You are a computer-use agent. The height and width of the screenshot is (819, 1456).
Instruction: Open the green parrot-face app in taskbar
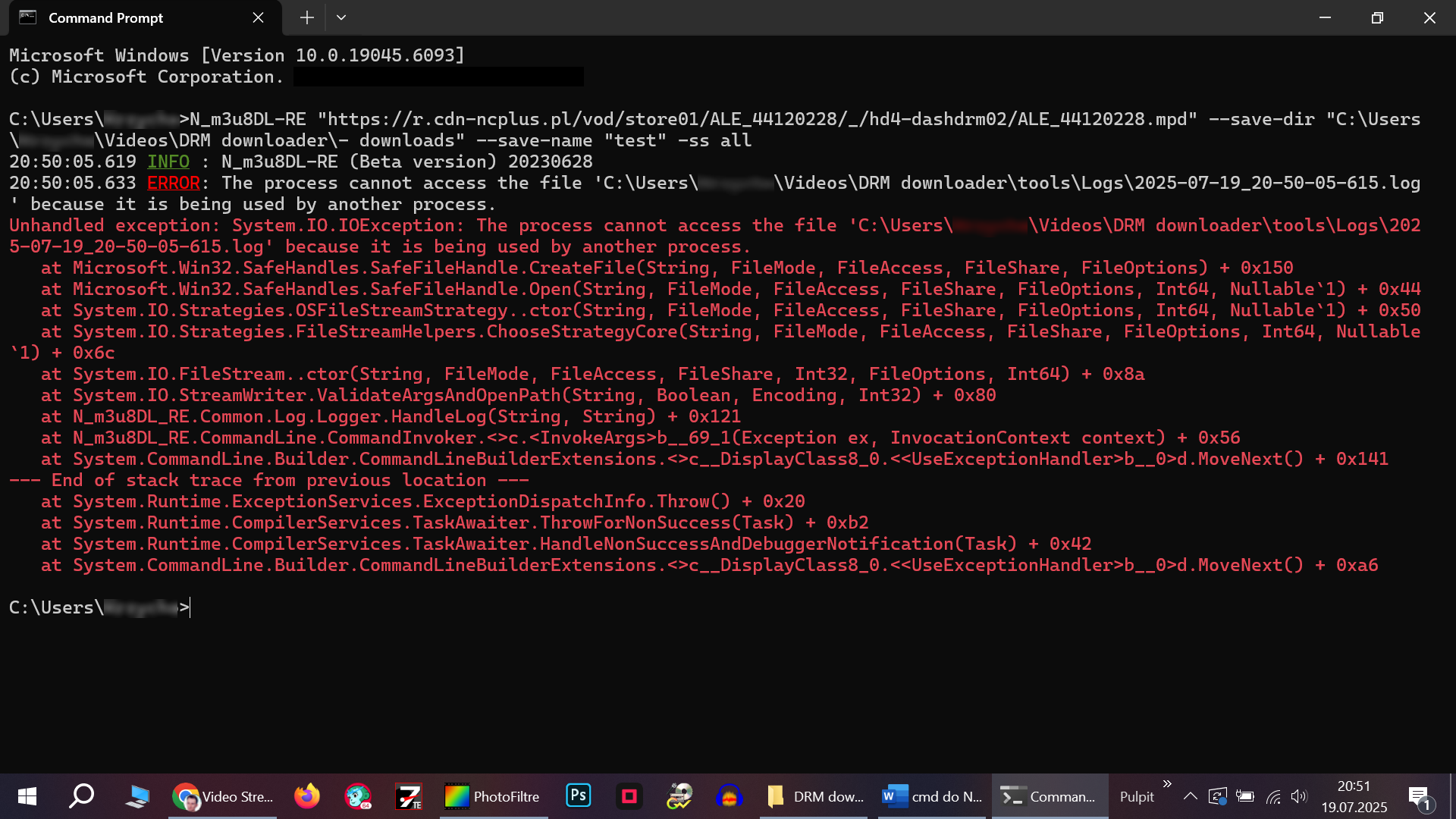point(358,796)
